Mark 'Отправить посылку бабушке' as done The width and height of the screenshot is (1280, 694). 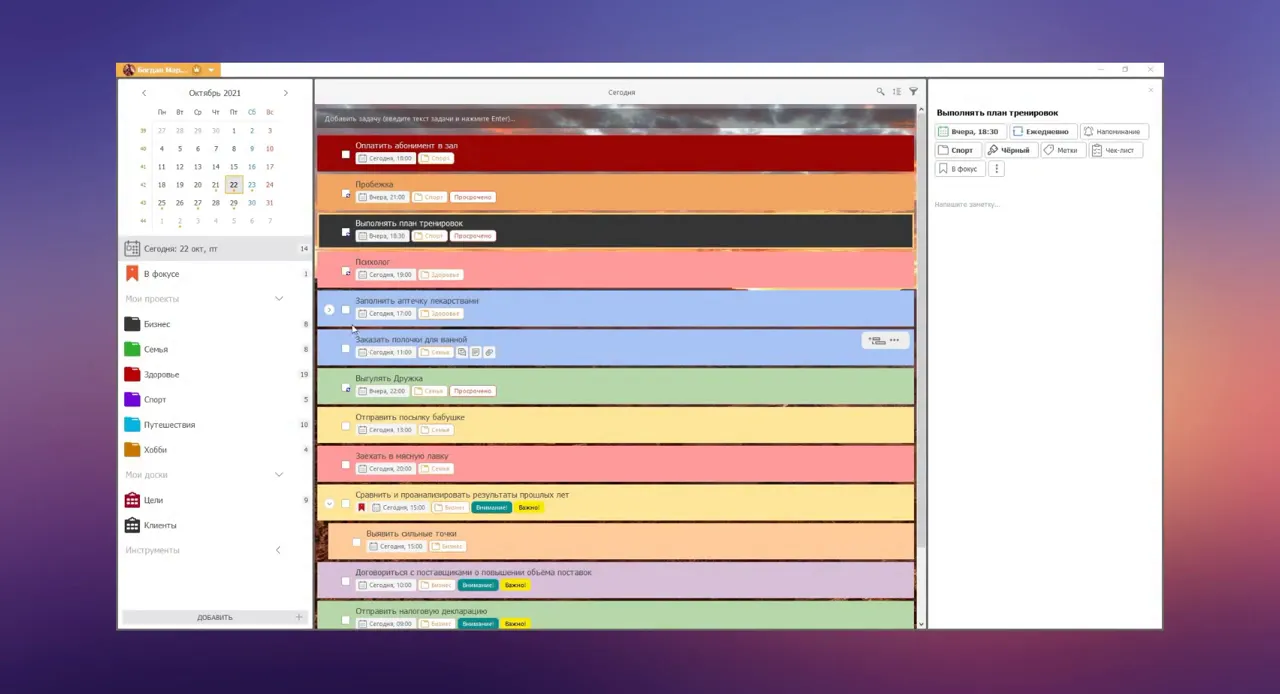[346, 426]
